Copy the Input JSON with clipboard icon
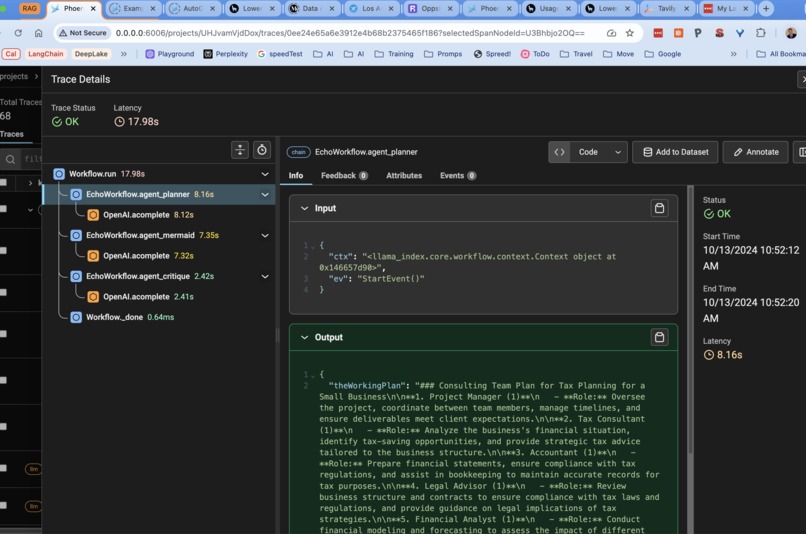The height and width of the screenshot is (534, 806). coord(660,208)
